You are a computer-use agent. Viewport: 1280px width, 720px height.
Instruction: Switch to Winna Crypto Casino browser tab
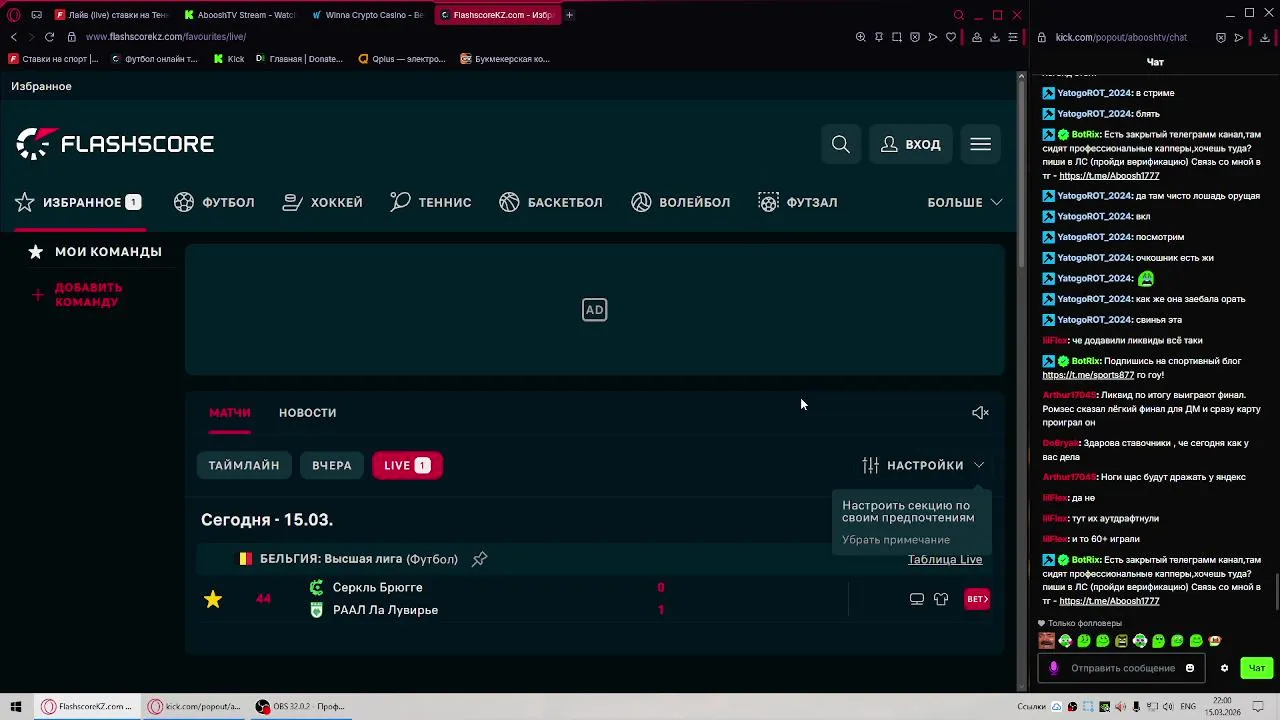click(x=368, y=15)
